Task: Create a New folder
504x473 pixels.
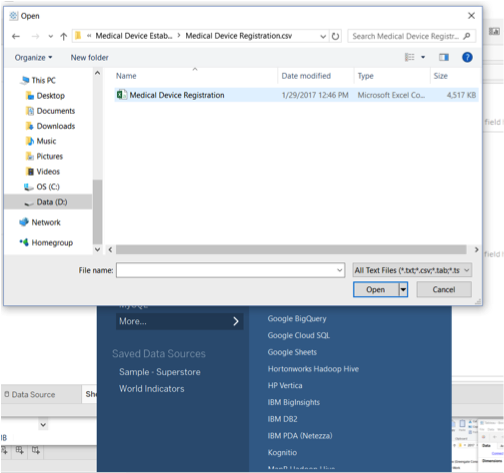Action: (x=90, y=58)
